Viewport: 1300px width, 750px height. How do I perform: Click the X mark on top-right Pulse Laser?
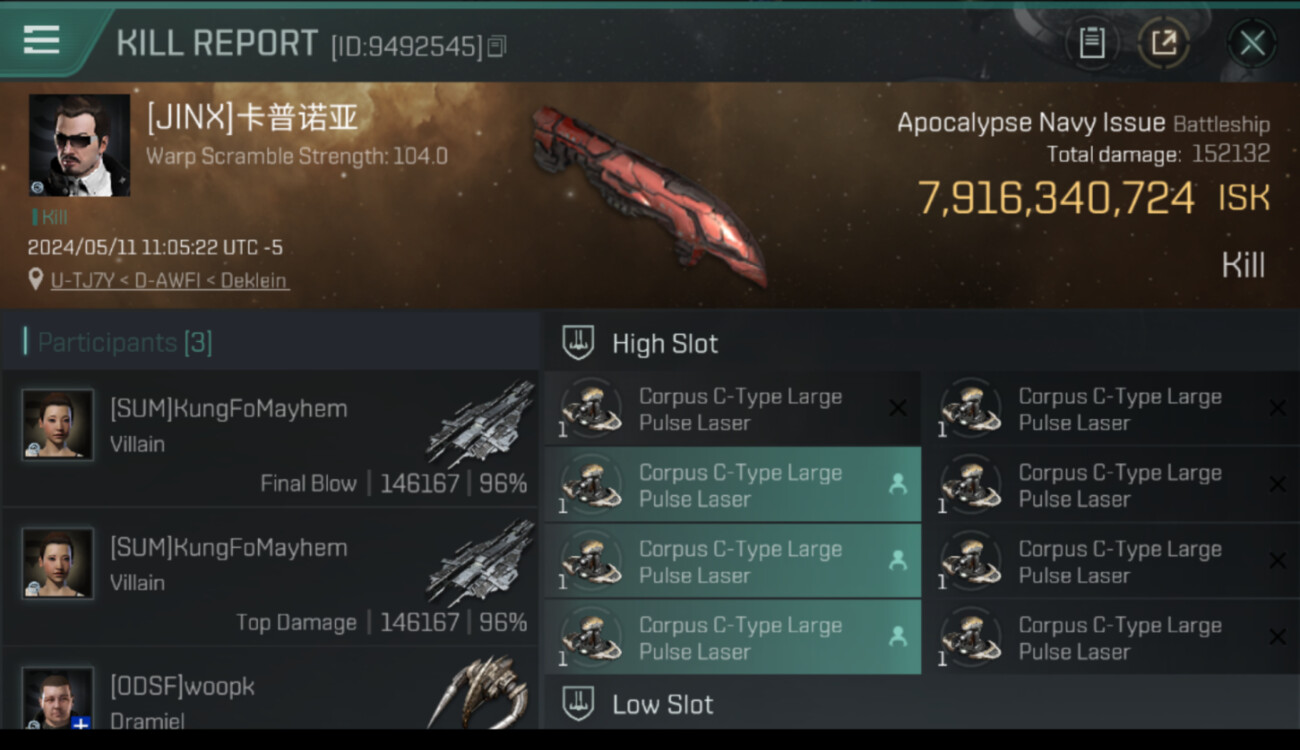click(1276, 408)
